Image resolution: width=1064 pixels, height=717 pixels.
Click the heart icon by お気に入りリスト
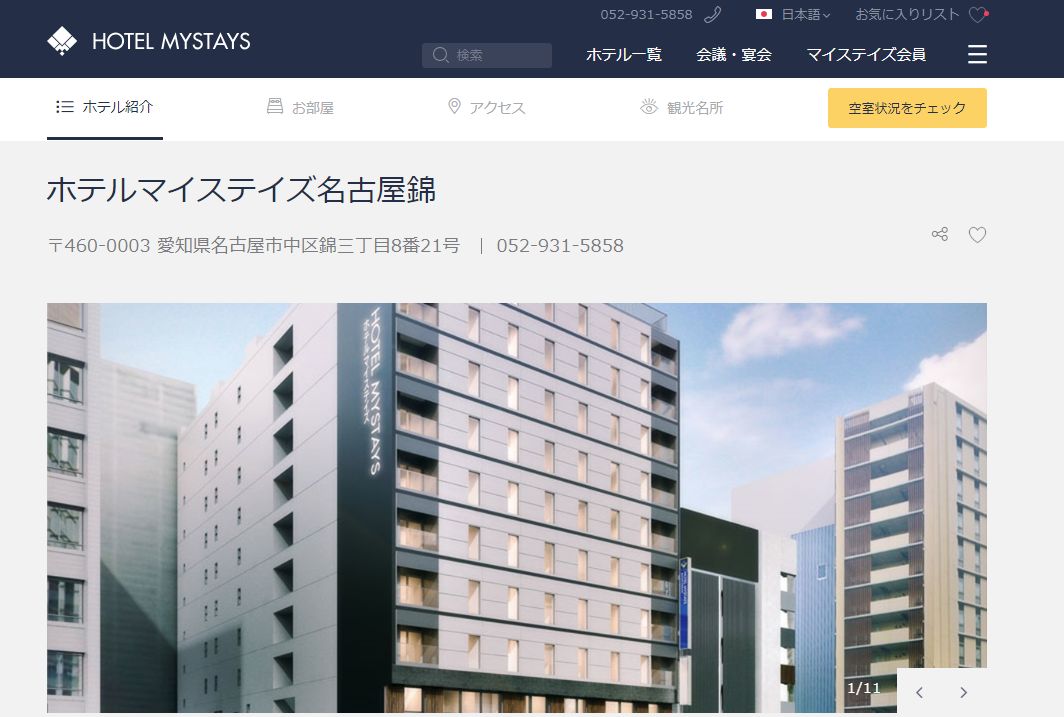978,14
